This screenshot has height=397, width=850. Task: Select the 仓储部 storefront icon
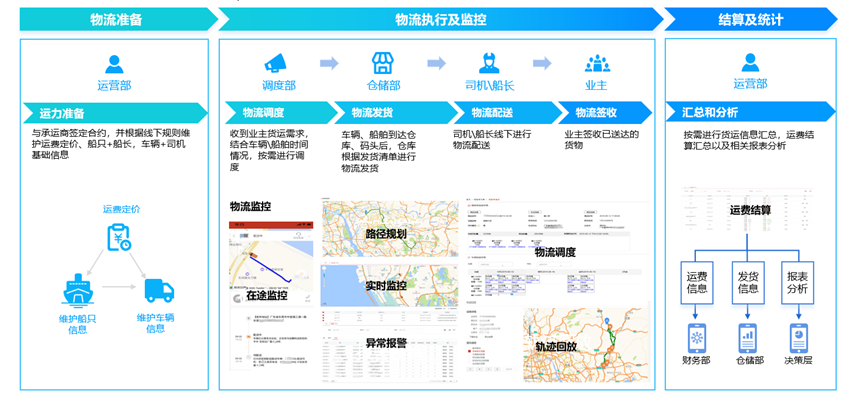pyautogui.click(x=383, y=63)
